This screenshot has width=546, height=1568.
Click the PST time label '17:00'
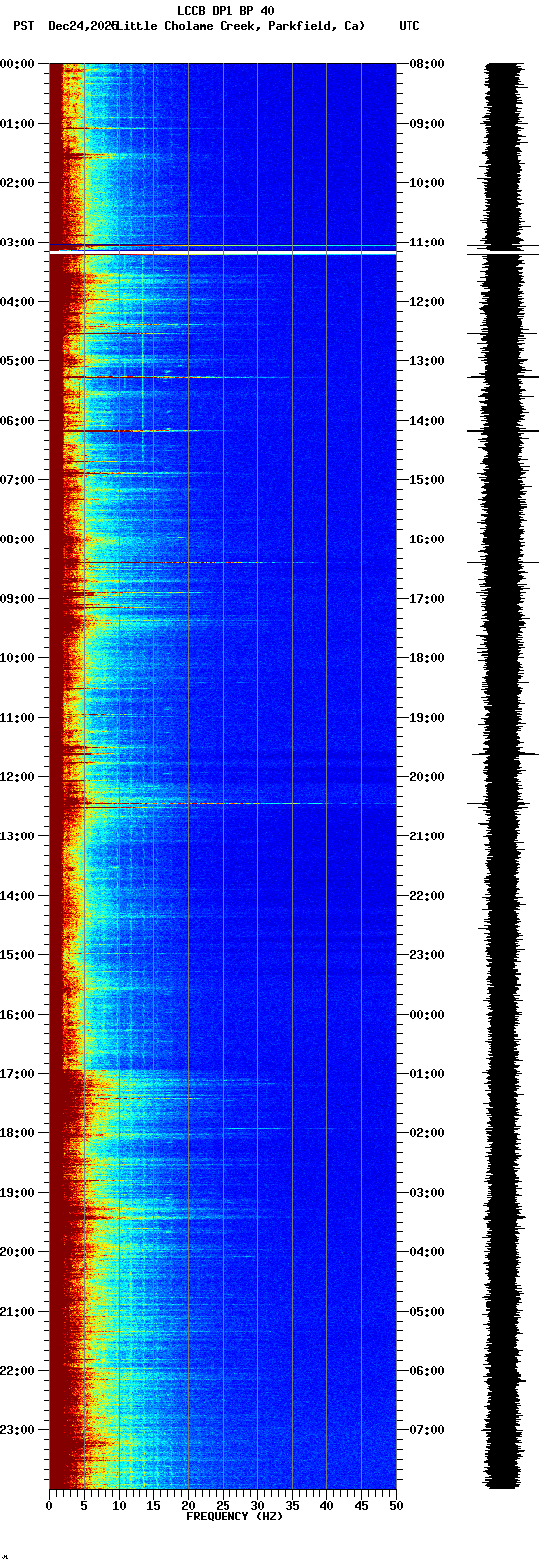[x=16, y=1074]
